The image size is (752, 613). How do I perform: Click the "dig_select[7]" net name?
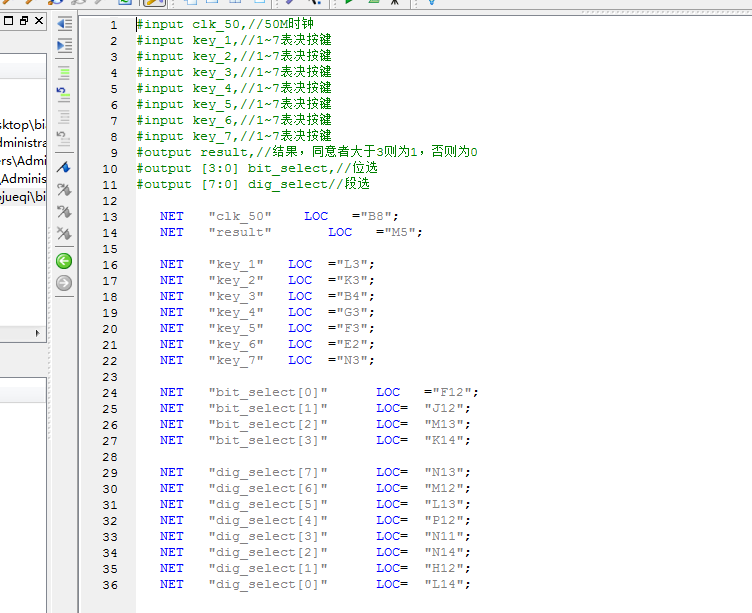[268, 472]
